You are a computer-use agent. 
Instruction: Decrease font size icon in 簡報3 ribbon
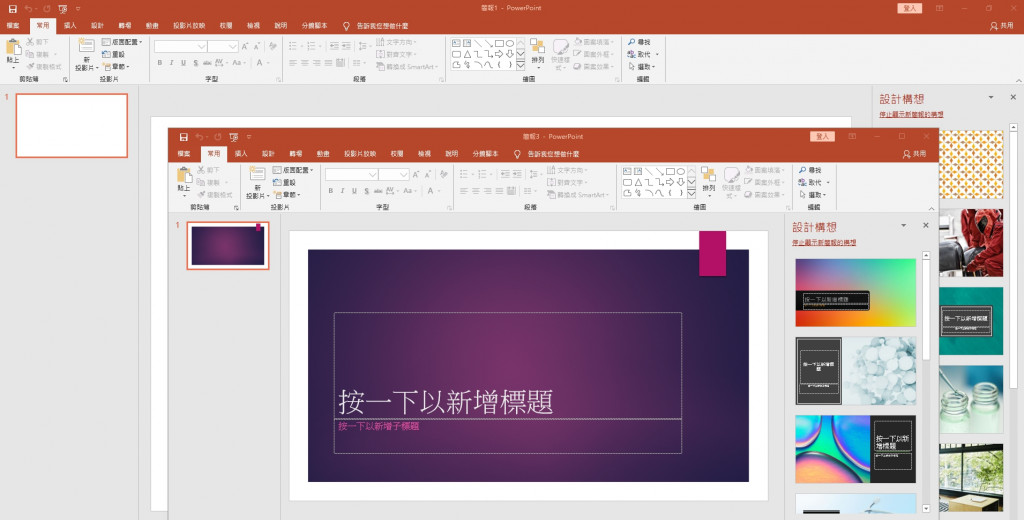tap(428, 174)
